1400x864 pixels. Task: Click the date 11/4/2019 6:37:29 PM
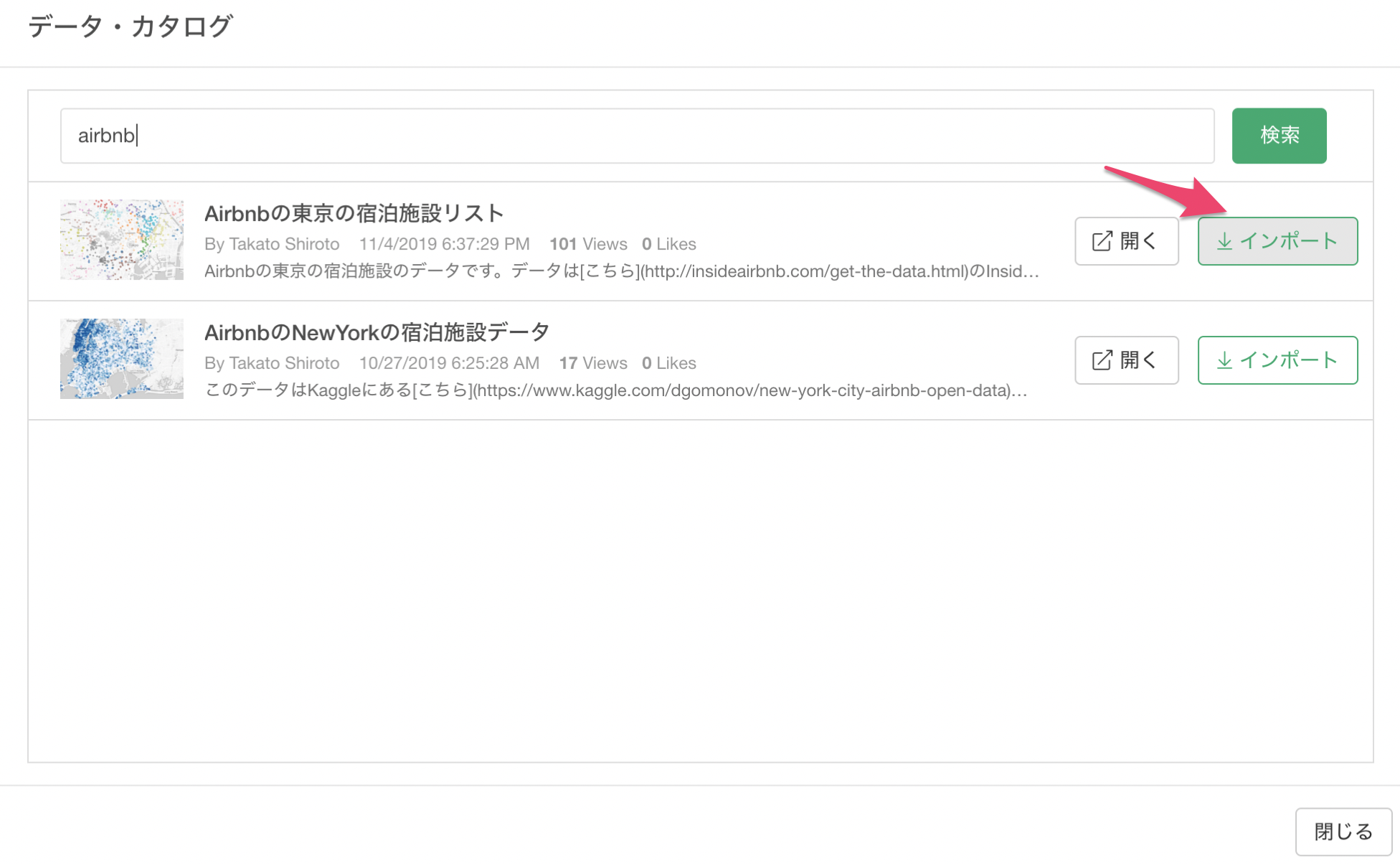tap(445, 244)
